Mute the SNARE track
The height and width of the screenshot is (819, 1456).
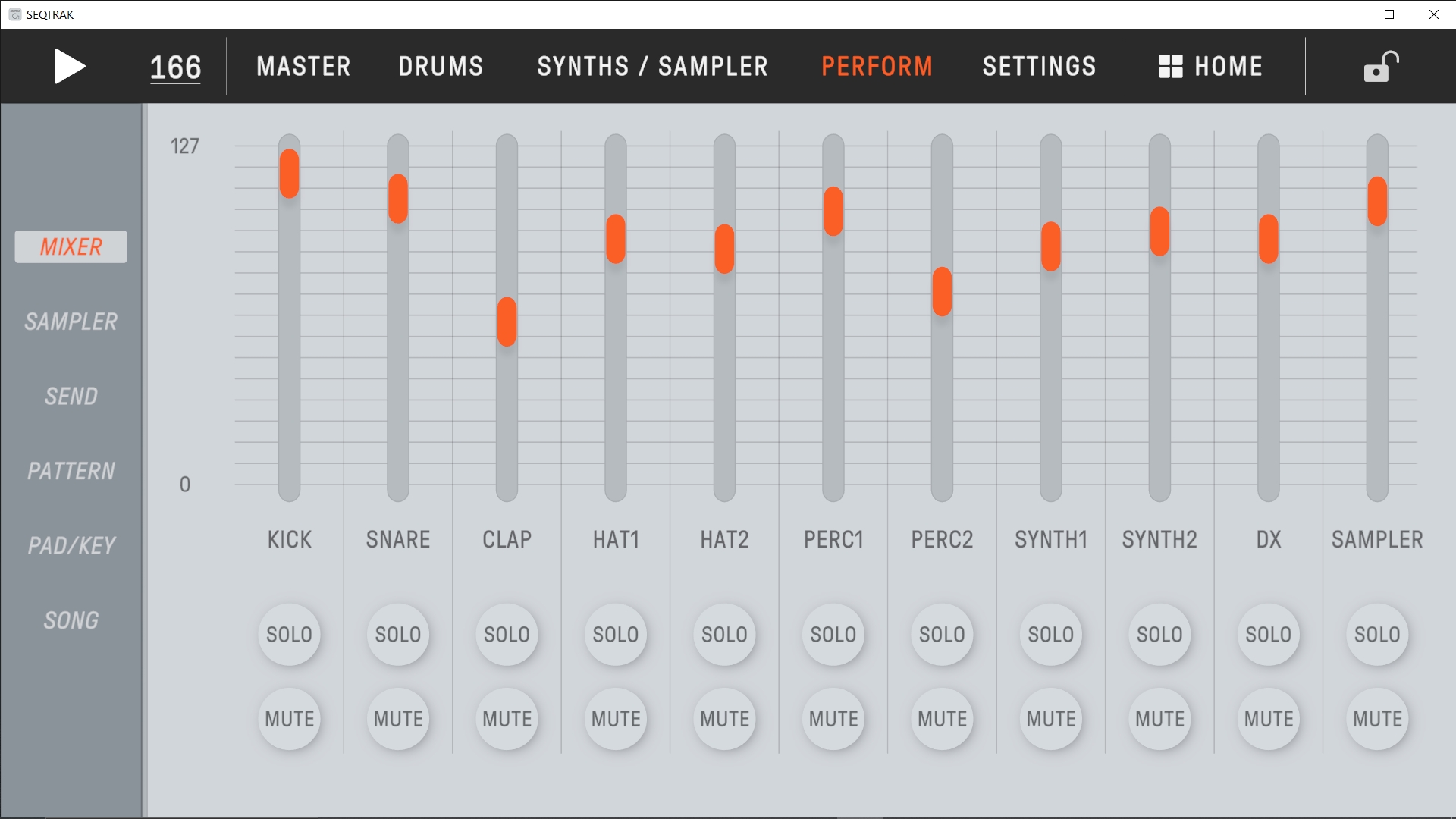click(x=398, y=719)
